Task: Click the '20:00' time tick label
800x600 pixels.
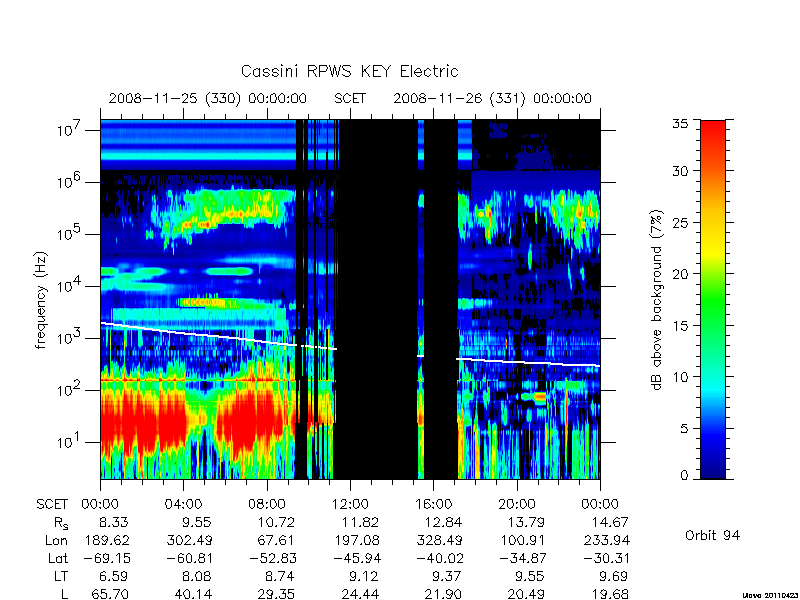Action: click(516, 504)
